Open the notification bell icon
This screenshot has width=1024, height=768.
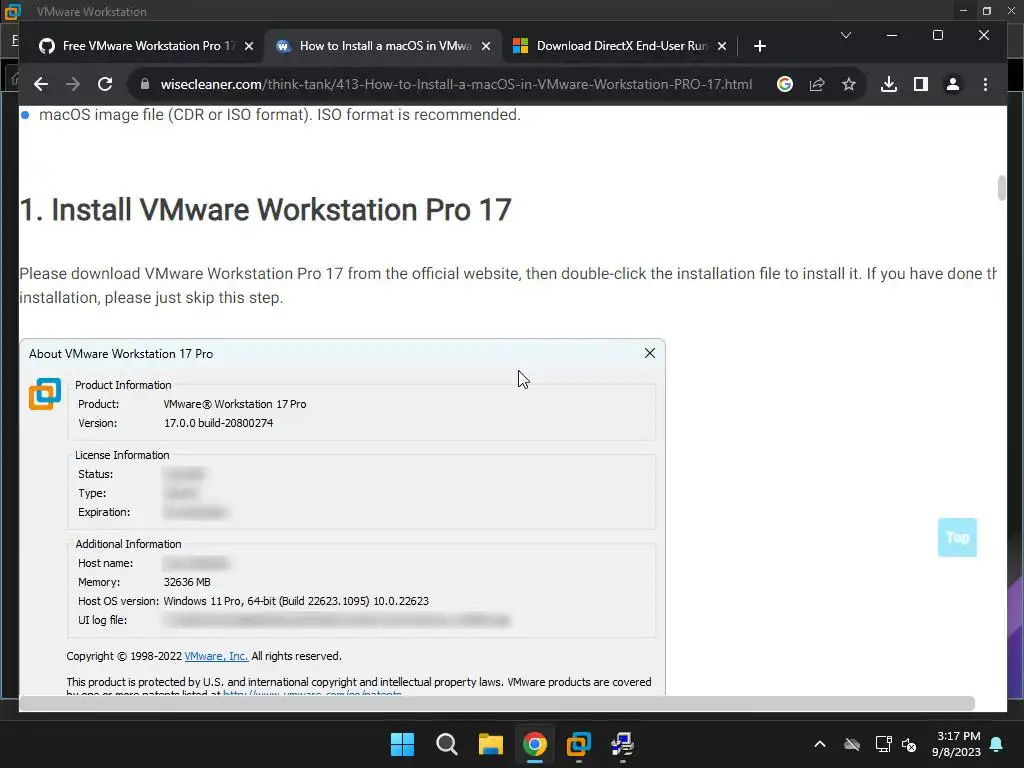(996, 744)
